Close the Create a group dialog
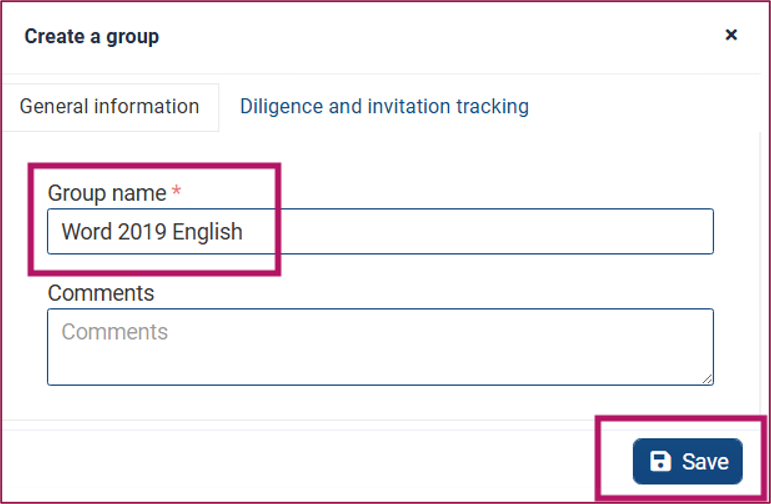Viewport: 771px width, 504px height. point(731,35)
